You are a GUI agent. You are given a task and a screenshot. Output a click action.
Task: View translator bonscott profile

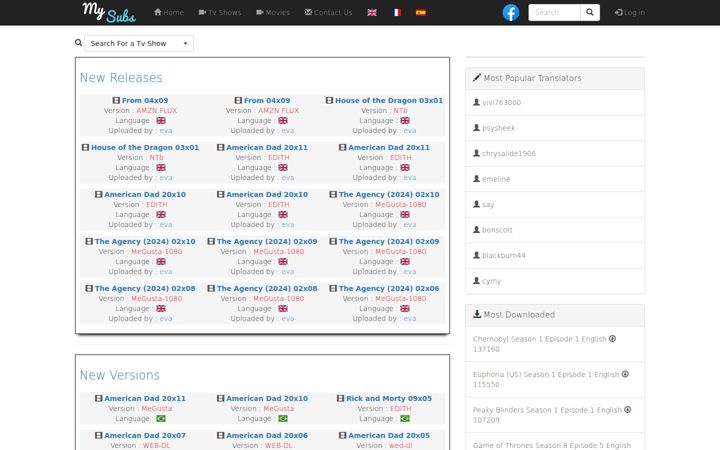tap(497, 230)
